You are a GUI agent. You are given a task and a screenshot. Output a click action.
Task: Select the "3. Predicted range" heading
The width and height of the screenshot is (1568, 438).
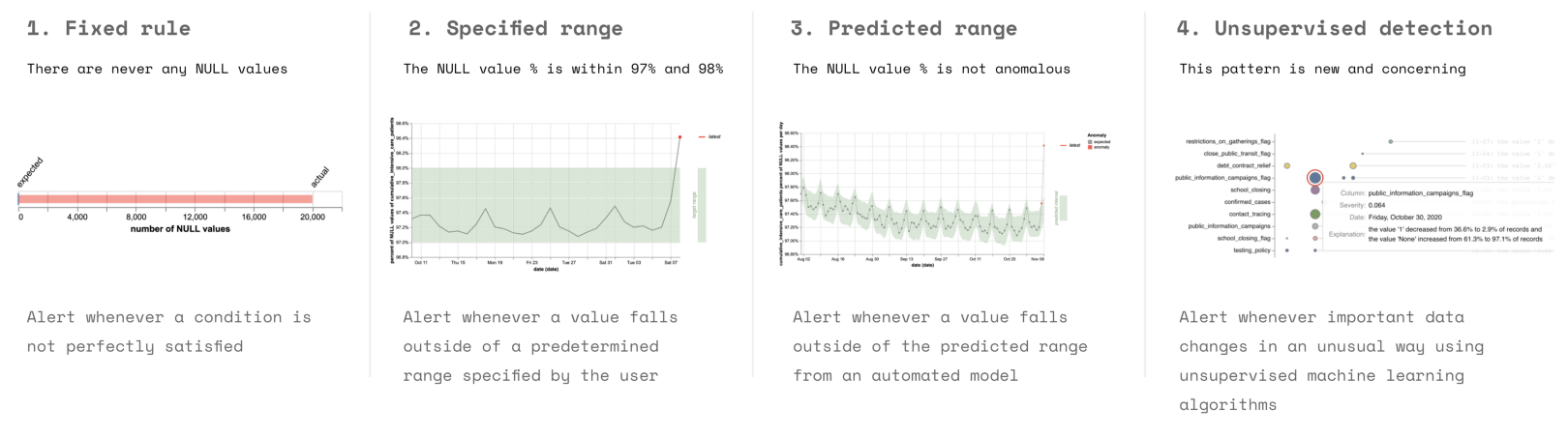tap(903, 29)
